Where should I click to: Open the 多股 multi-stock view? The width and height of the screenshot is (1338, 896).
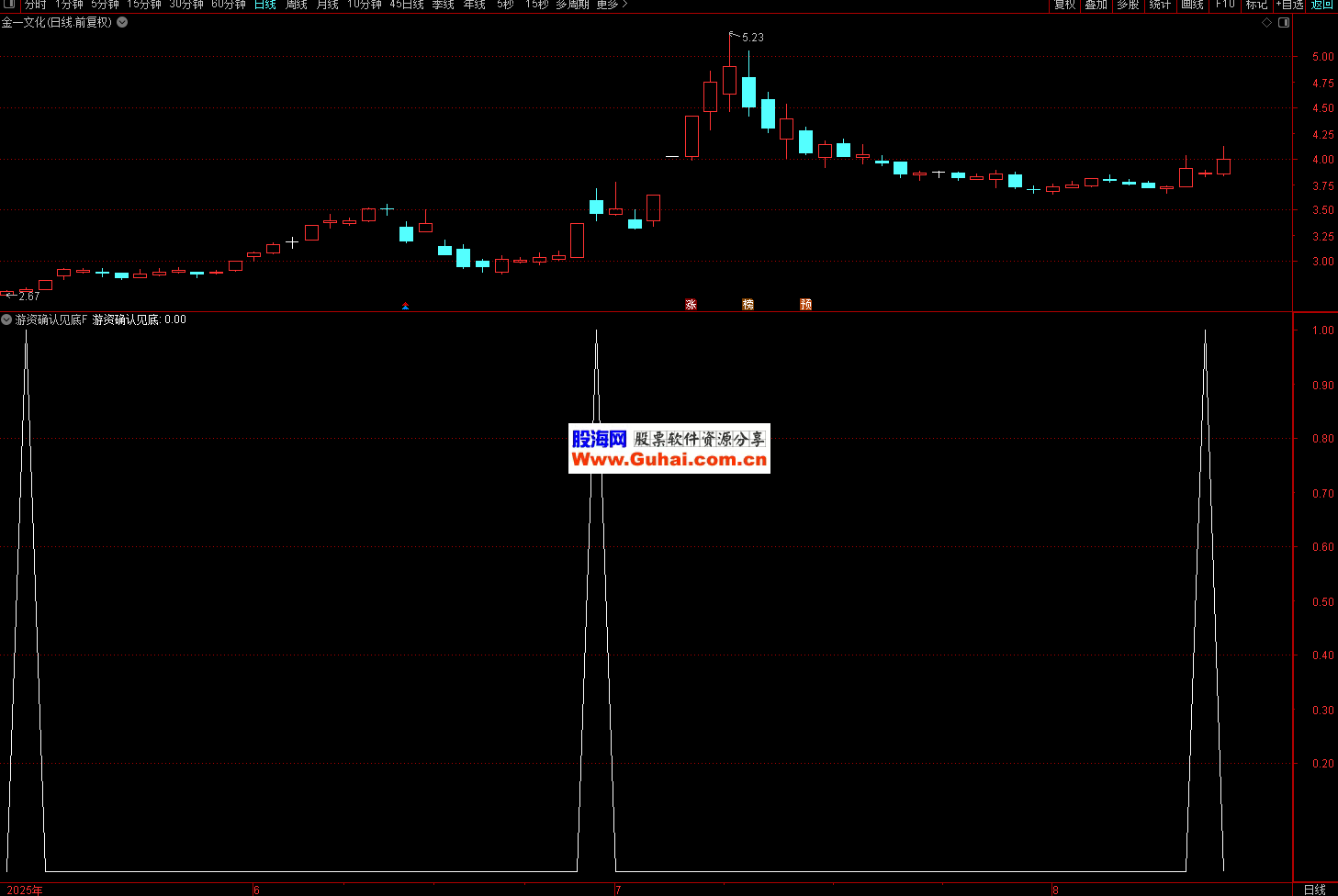pos(1128,5)
